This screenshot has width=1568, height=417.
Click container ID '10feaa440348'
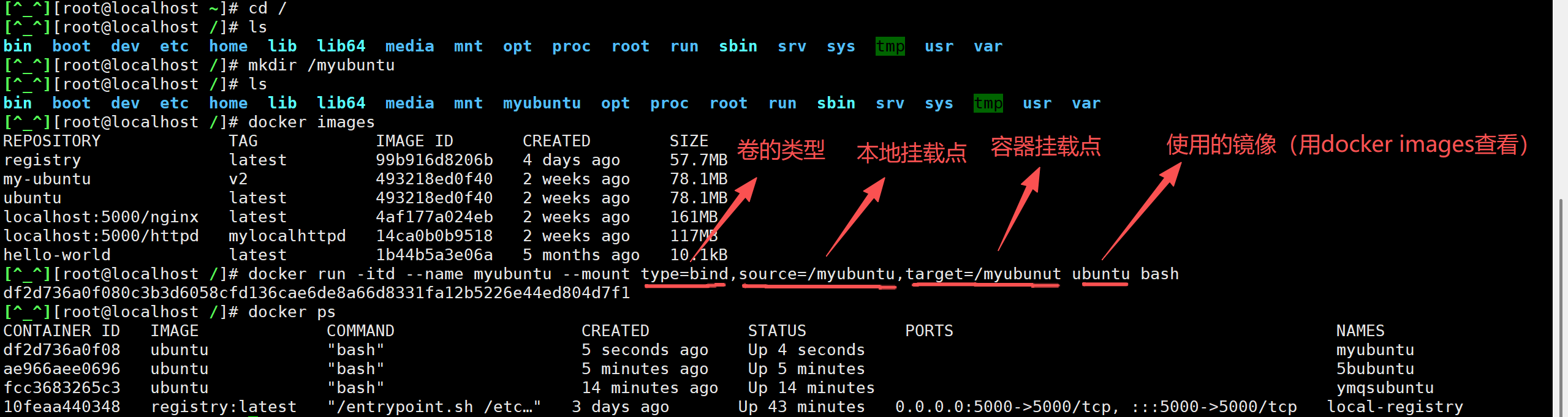[62, 407]
